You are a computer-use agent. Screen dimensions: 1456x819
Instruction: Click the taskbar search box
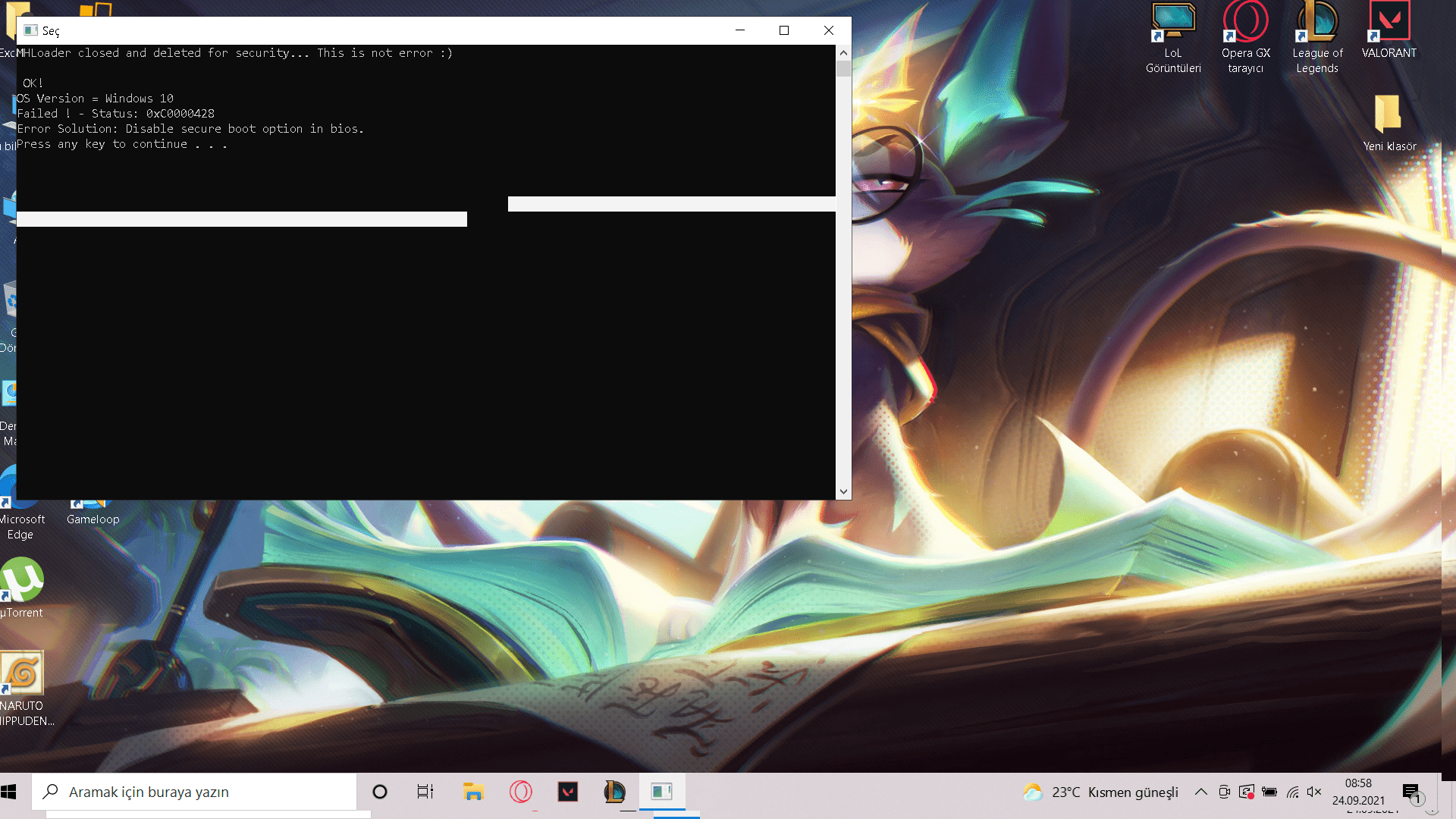point(194,792)
